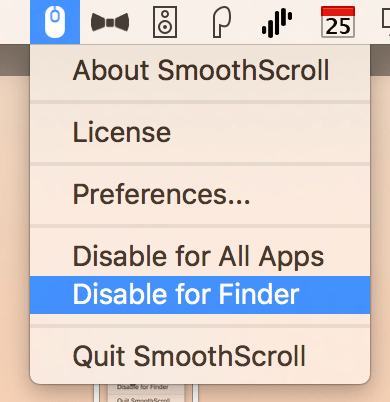
Task: Open the AirPod status icon
Action: [221, 22]
